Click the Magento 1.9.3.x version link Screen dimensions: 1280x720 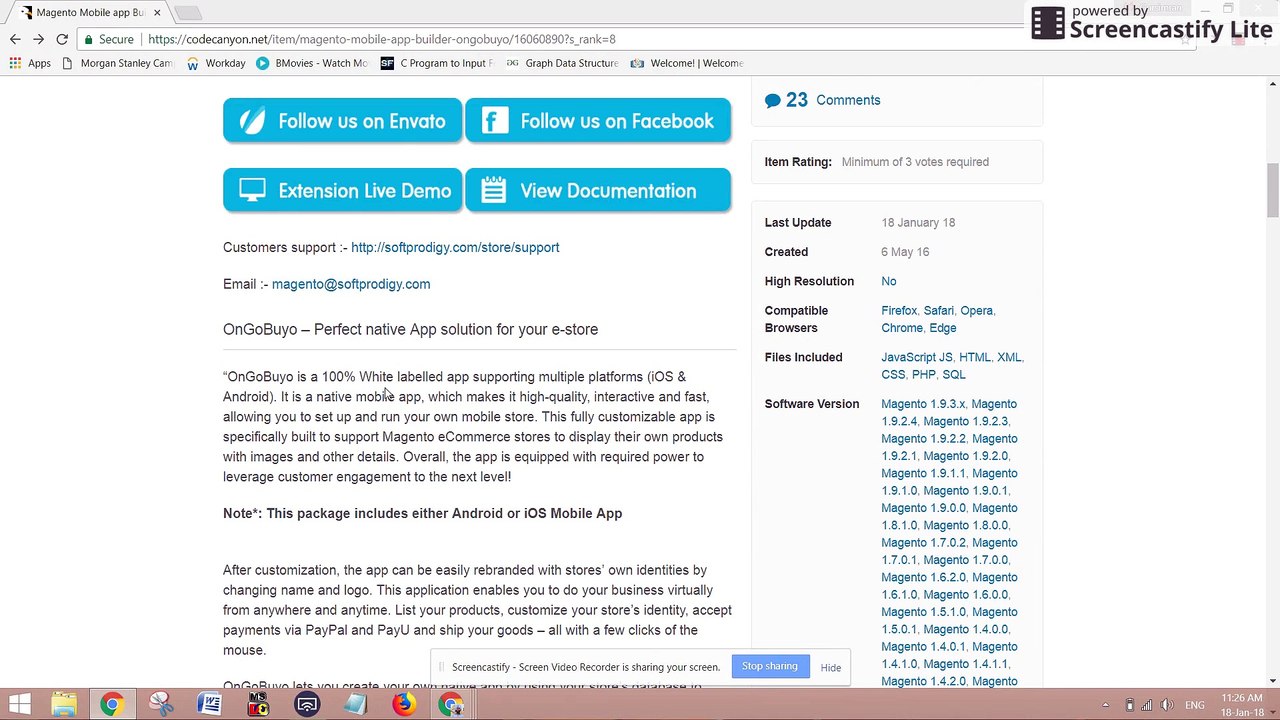pos(923,404)
